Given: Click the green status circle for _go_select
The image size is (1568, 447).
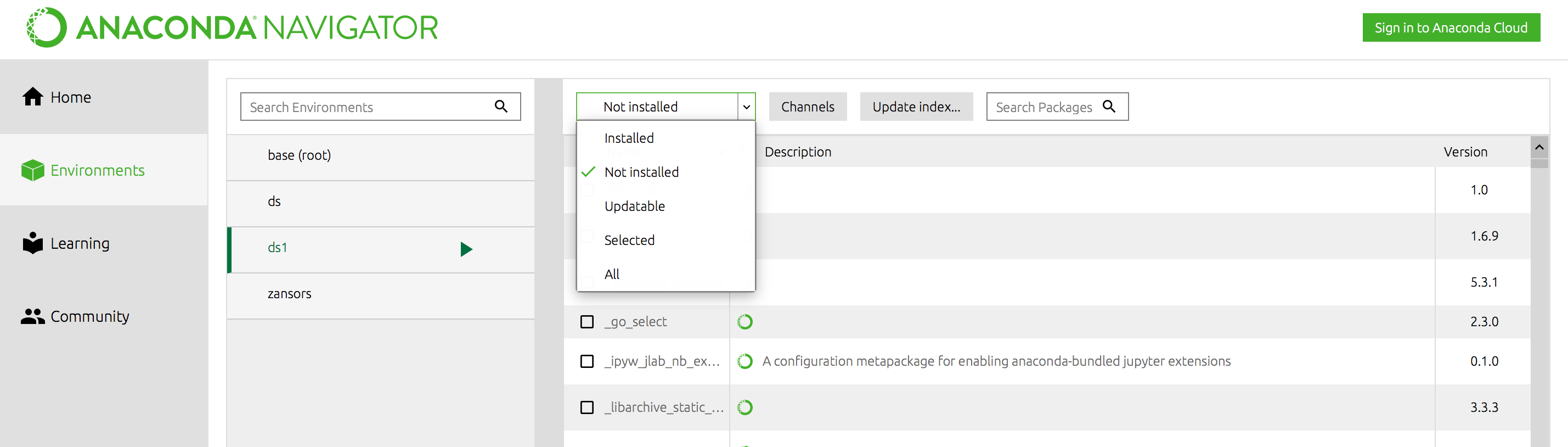Looking at the screenshot, I should click(x=744, y=322).
